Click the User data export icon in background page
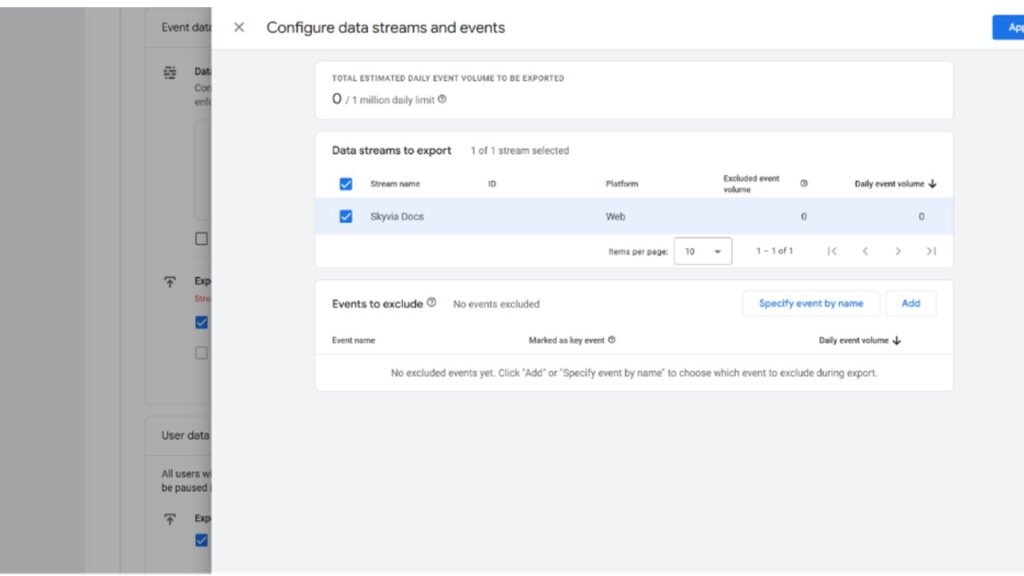This screenshot has height=576, width=1024. coord(170,519)
